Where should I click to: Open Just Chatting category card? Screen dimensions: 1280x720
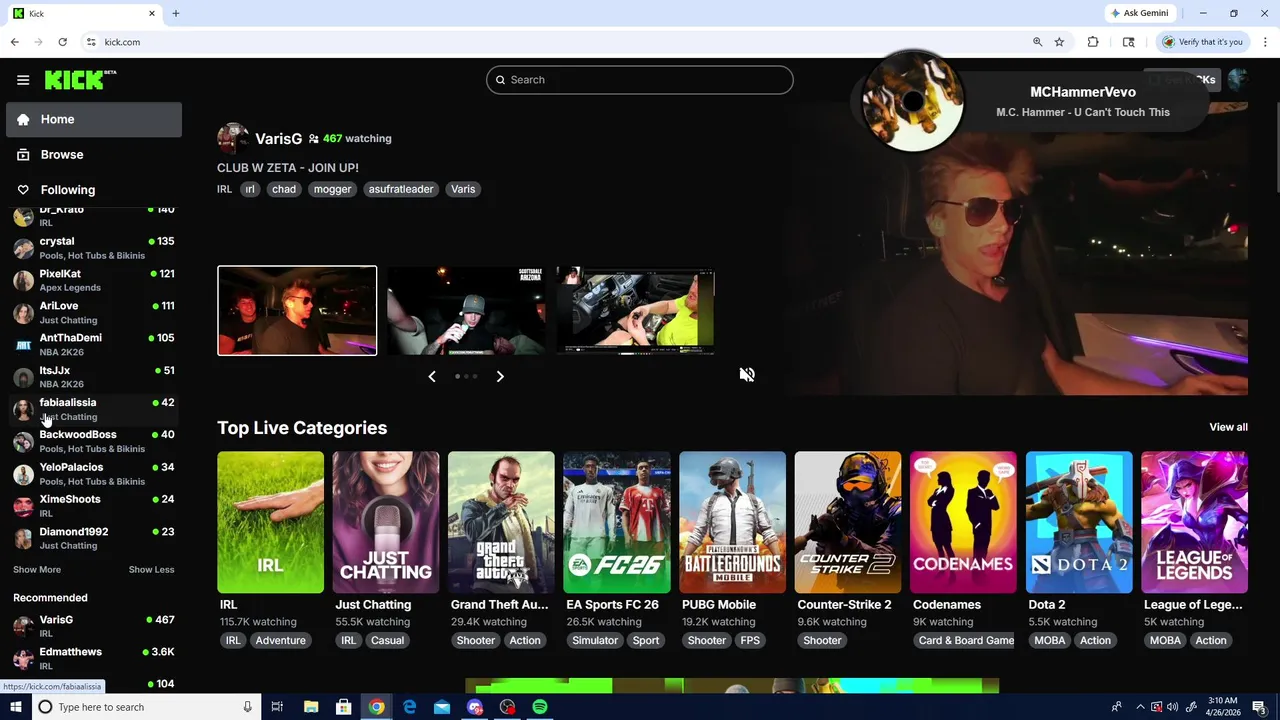pyautogui.click(x=386, y=522)
